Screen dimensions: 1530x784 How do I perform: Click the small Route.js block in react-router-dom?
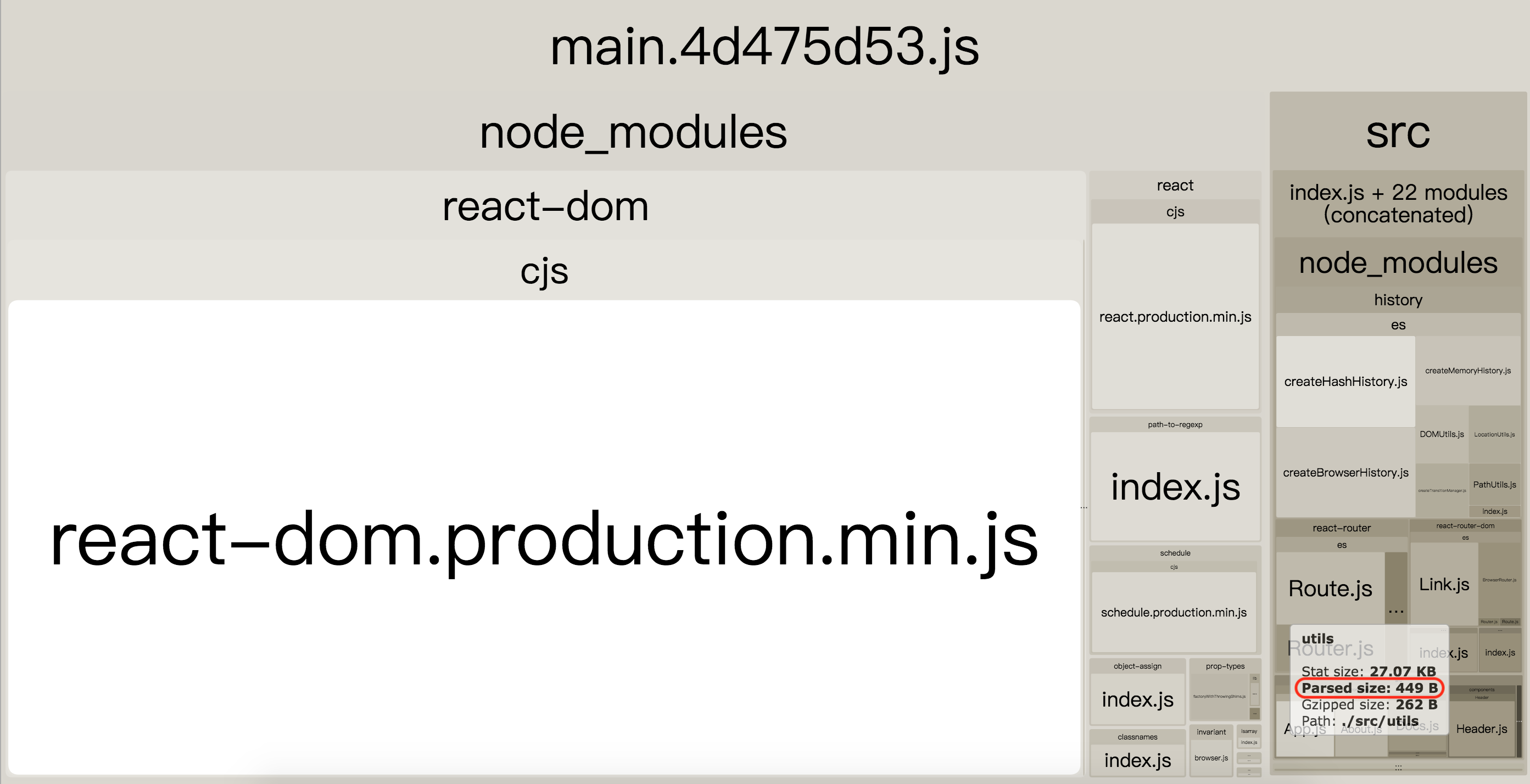[x=1510, y=622]
